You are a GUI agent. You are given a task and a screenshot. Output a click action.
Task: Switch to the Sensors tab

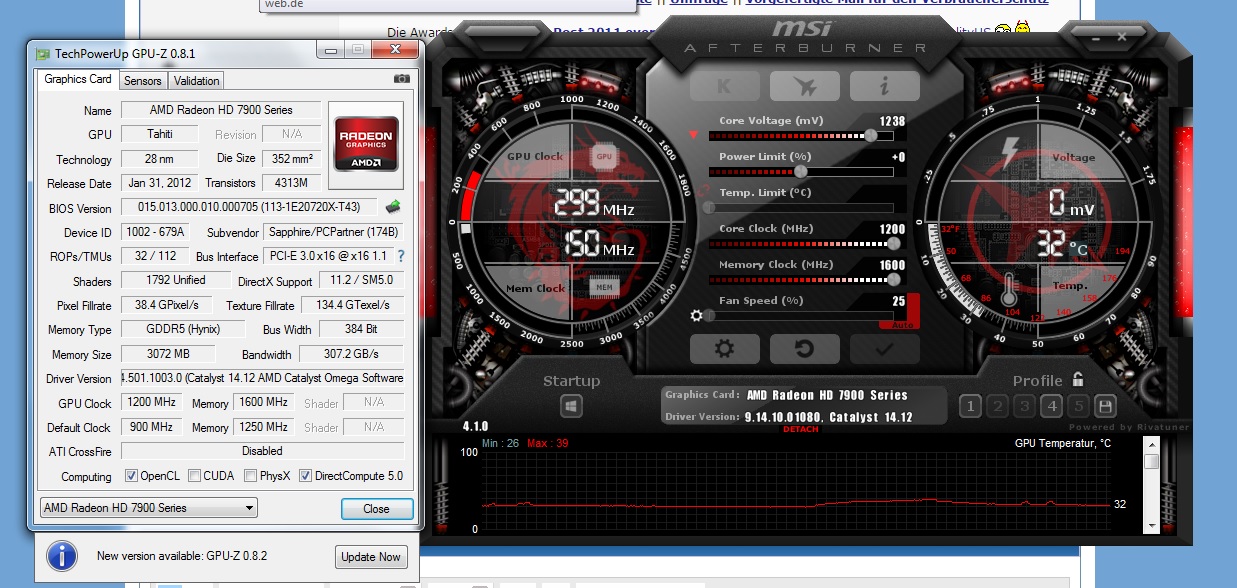[x=143, y=81]
